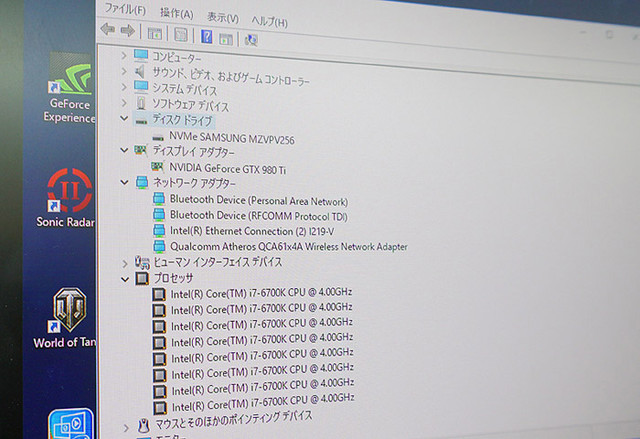The width and height of the screenshot is (640, 439).
Task: Click the Back arrow toolbar icon
Action: coord(108,29)
